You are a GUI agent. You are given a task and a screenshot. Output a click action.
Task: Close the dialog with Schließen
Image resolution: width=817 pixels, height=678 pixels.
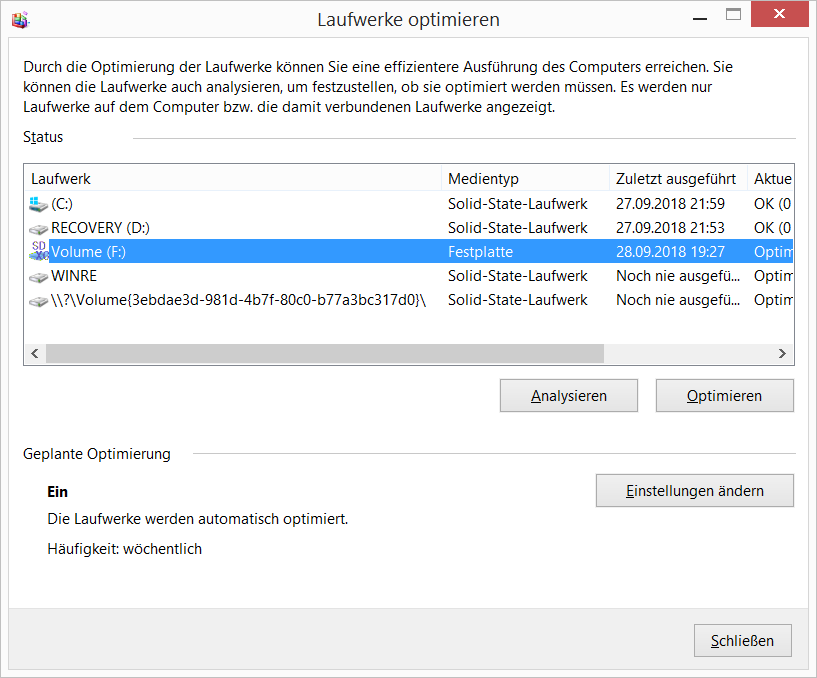(742, 640)
